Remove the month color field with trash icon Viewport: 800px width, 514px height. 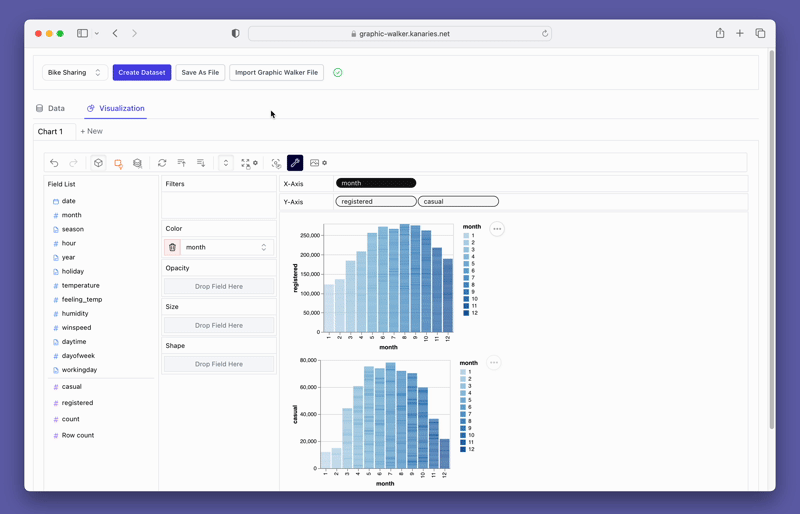(172, 247)
